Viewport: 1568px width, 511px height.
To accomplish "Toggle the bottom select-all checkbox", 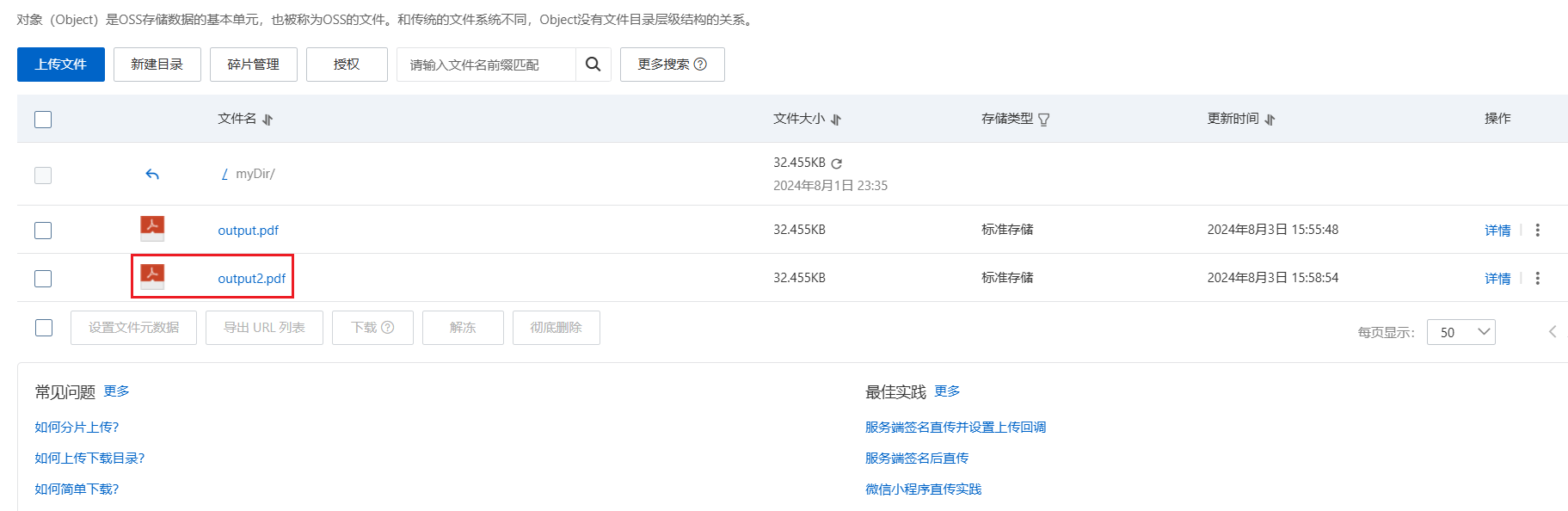I will click(x=44, y=328).
